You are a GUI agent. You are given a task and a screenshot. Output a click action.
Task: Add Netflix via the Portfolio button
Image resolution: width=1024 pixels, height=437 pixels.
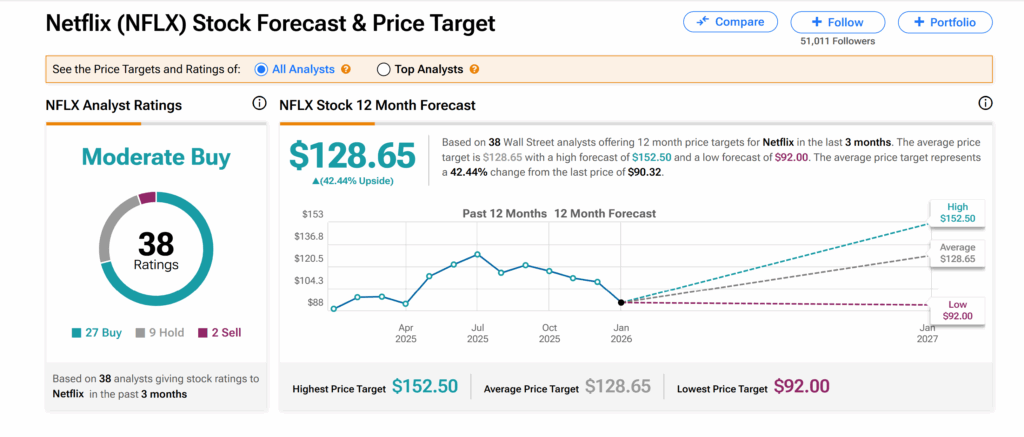click(x=945, y=22)
